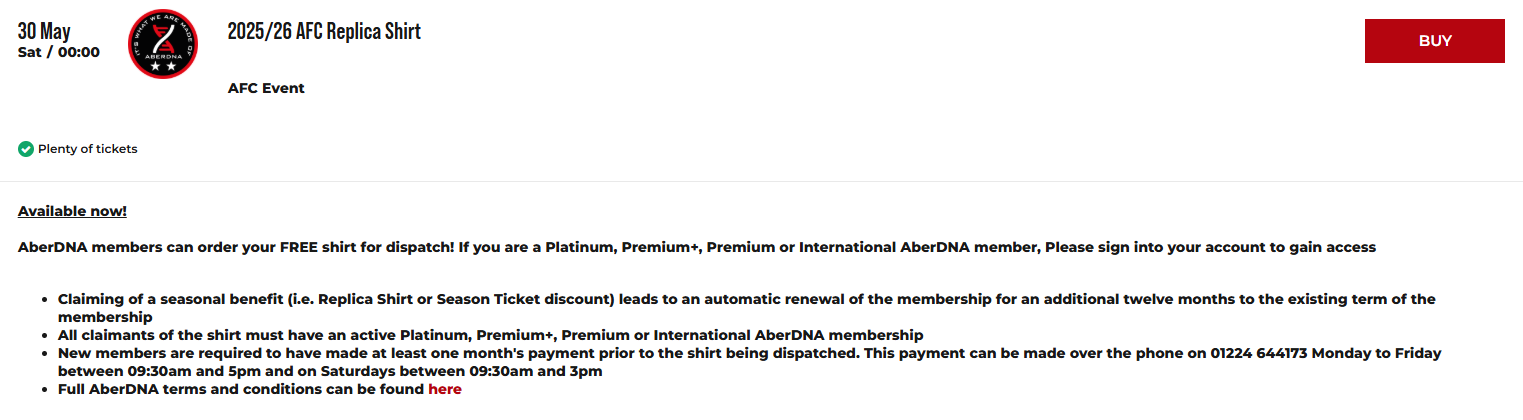This screenshot has height=420, width=1523.
Task: Open the AberDNA terms 'here' link
Action: click(445, 389)
